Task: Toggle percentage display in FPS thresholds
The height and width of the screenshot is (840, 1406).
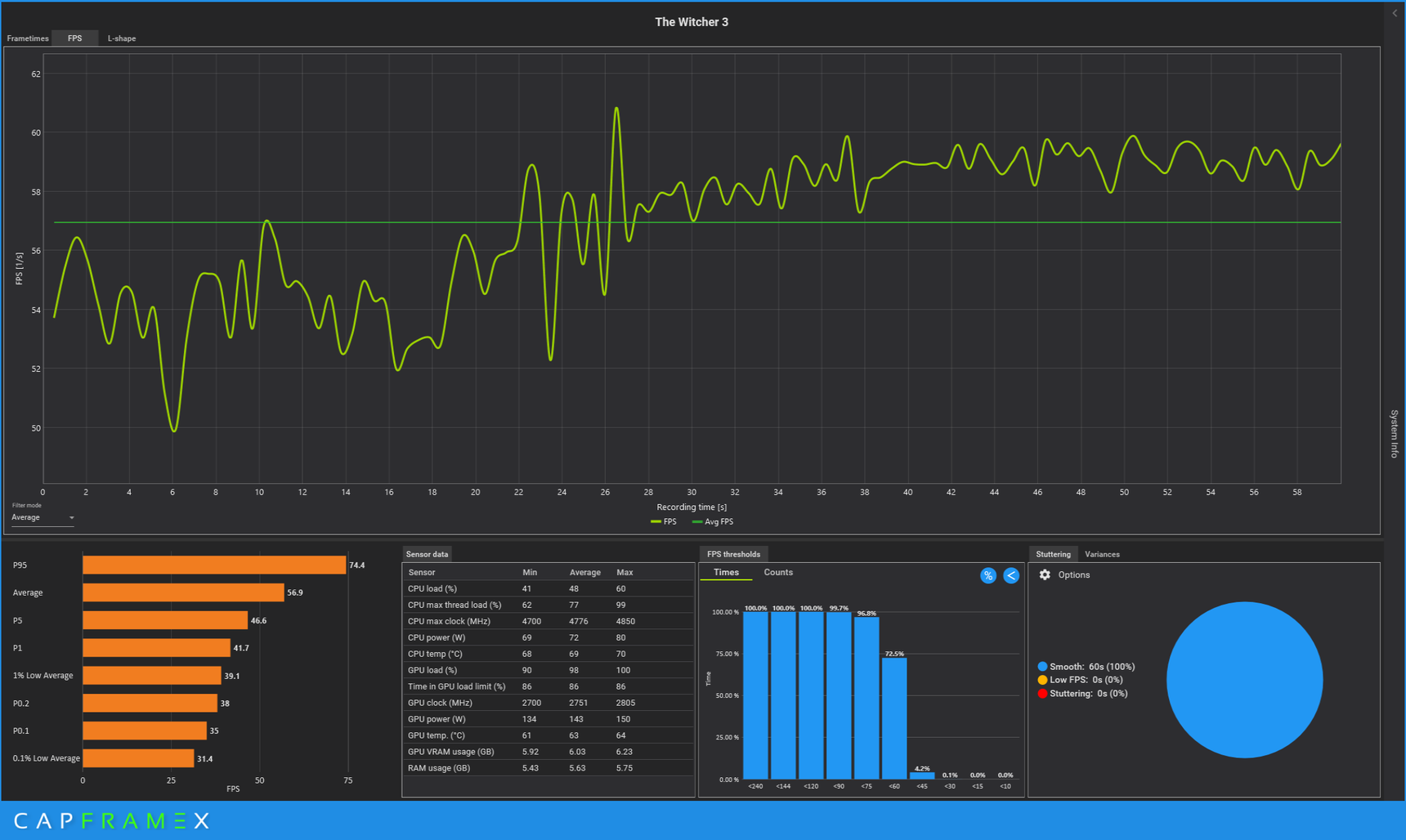Action: click(987, 576)
